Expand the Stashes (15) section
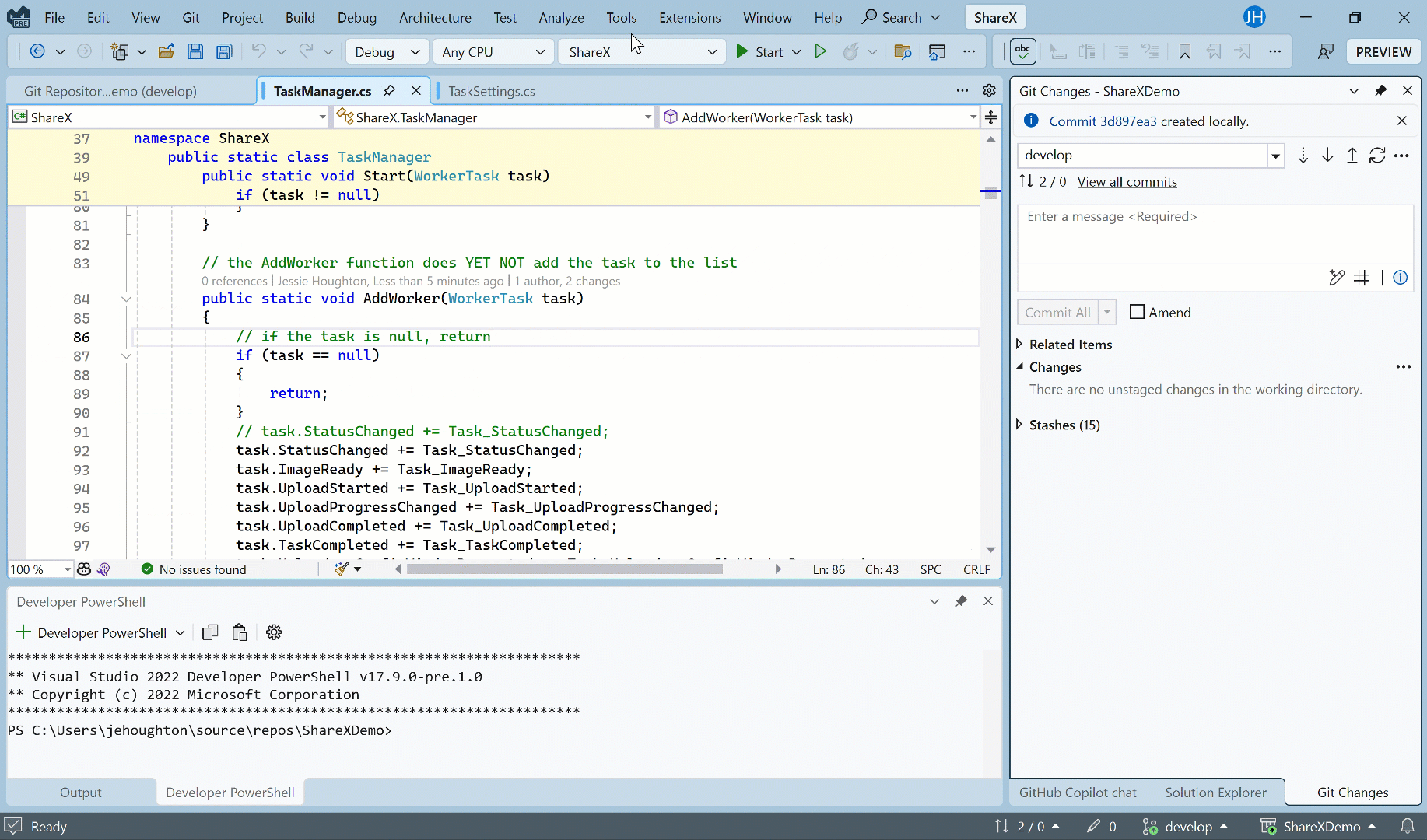Screen dimensions: 1427x840 (1019, 425)
